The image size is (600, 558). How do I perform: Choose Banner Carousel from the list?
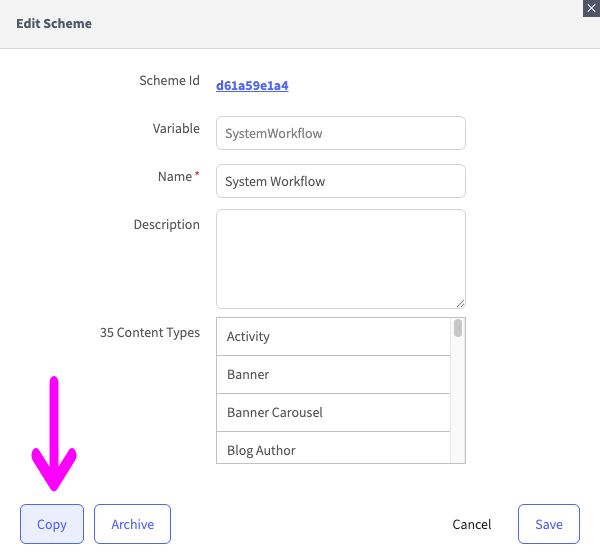click(334, 413)
